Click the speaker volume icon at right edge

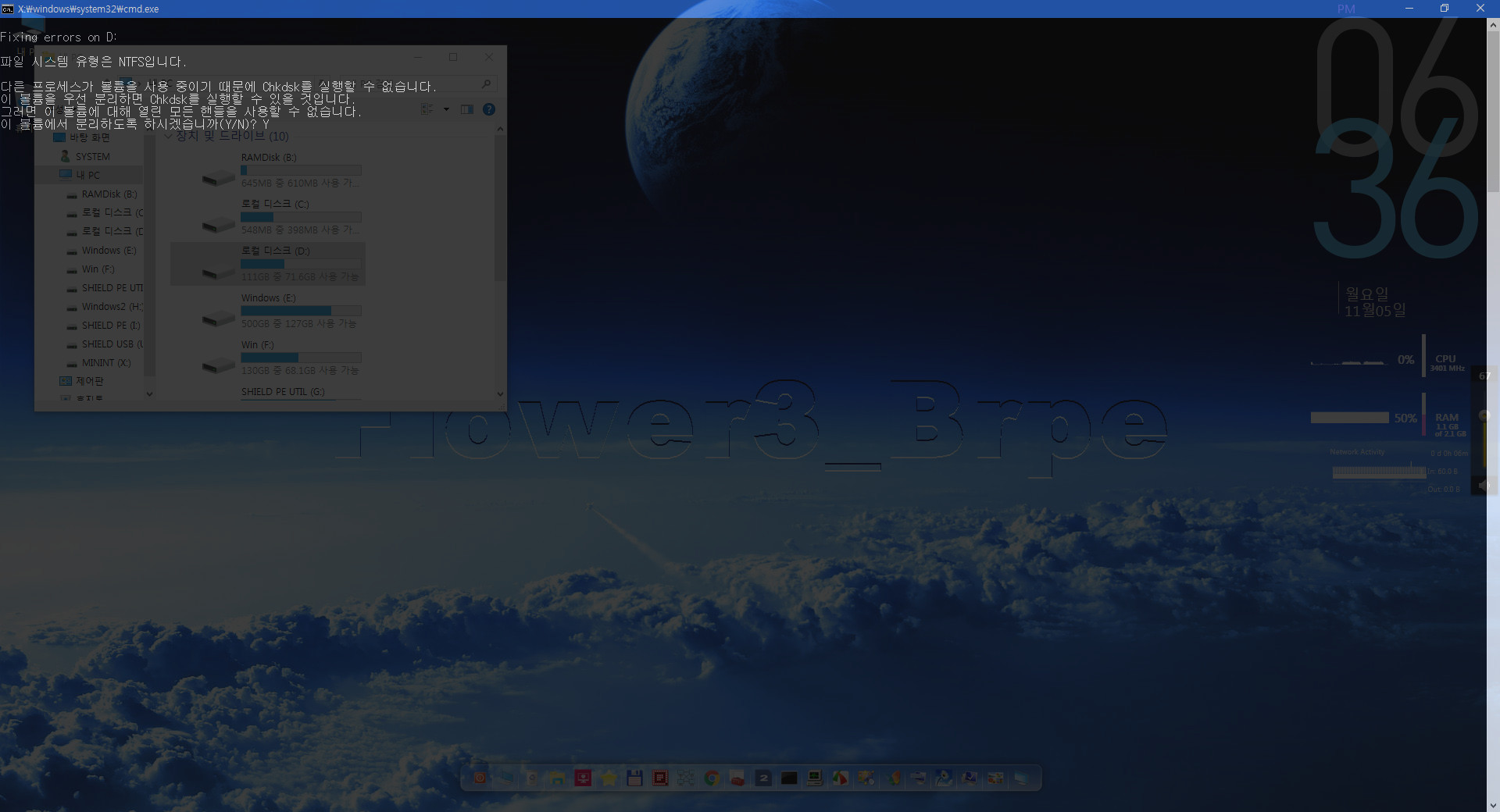tap(1484, 486)
